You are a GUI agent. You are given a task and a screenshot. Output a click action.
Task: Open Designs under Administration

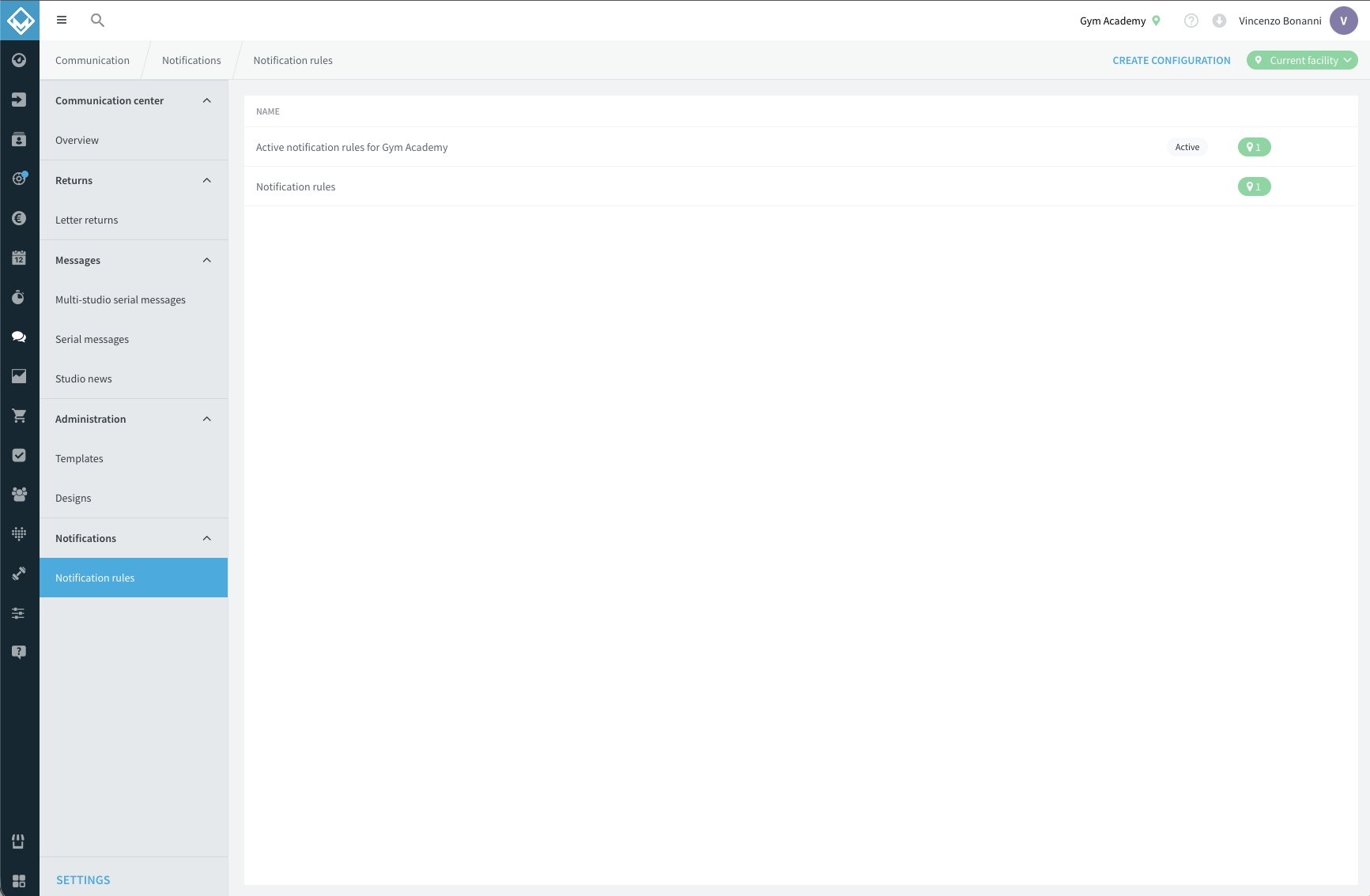click(134, 498)
